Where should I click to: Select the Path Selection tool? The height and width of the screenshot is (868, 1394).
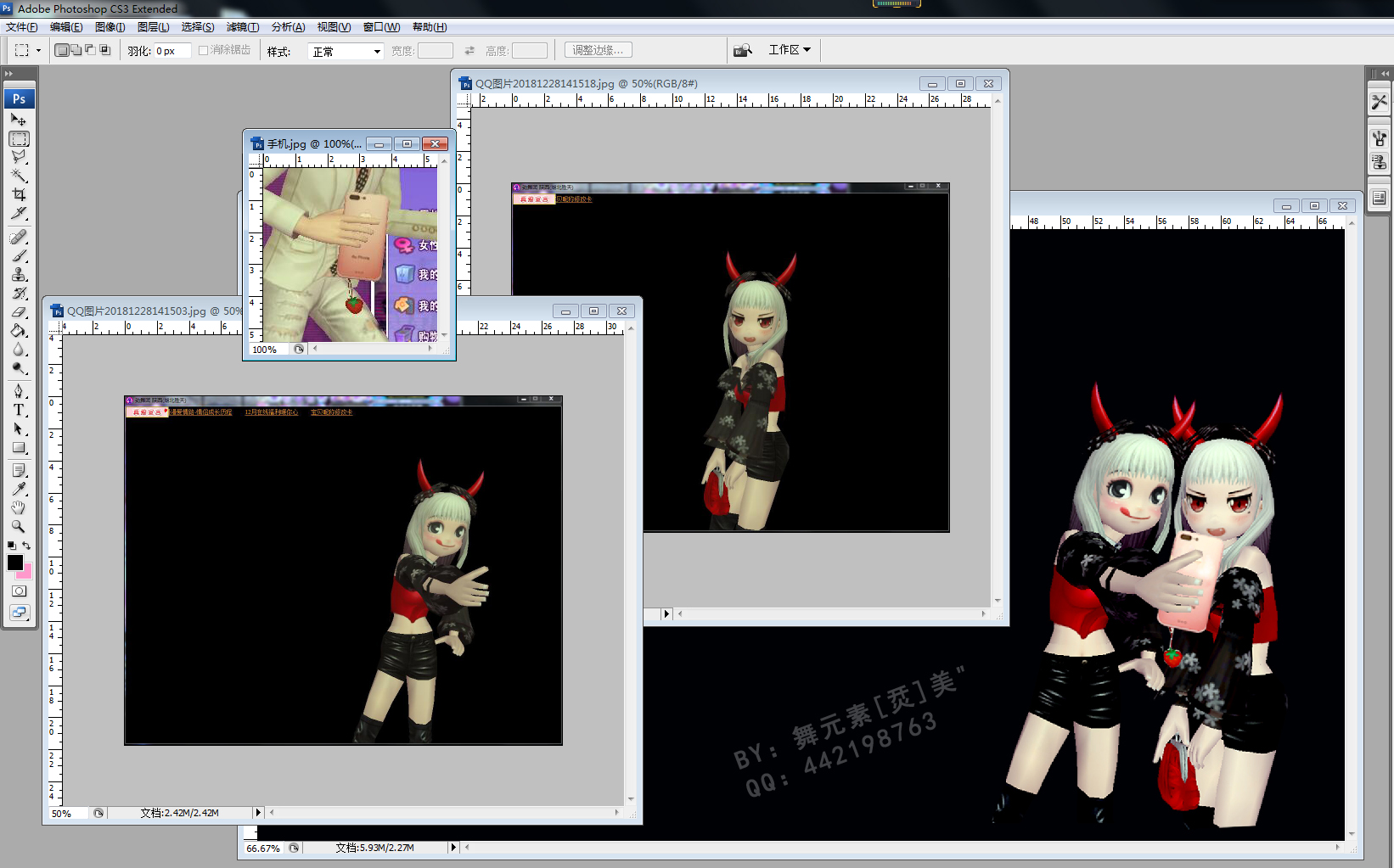[x=19, y=428]
